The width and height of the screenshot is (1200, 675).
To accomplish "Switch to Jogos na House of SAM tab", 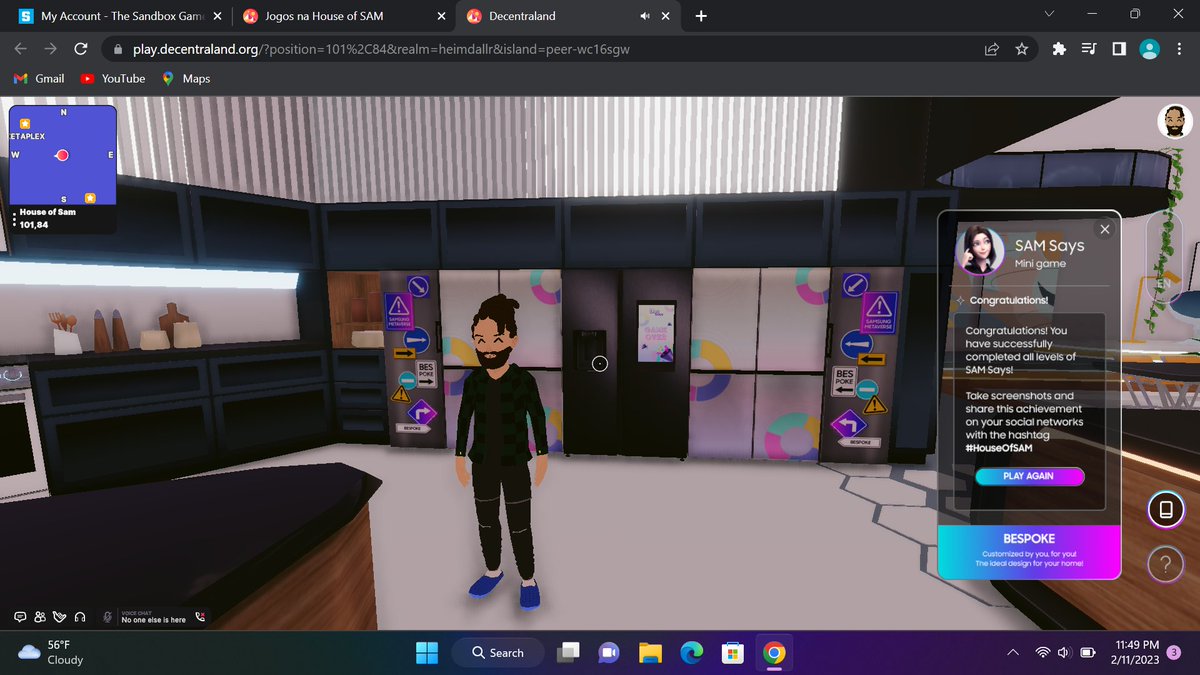I will point(343,16).
